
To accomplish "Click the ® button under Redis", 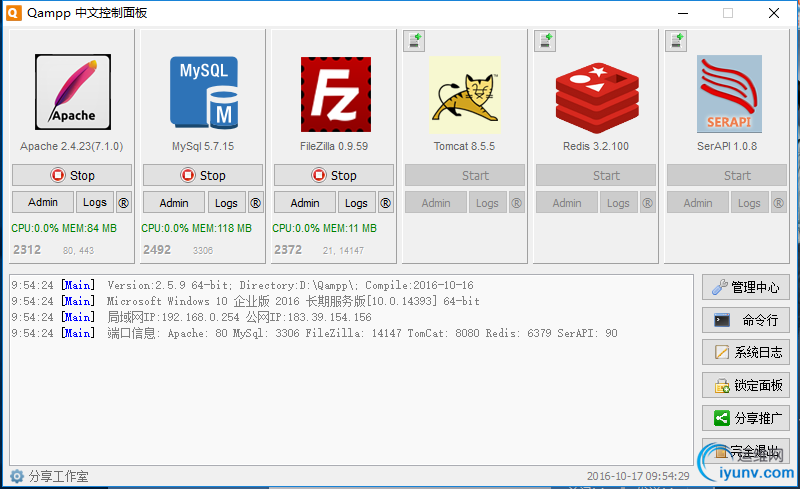I will tap(647, 203).
